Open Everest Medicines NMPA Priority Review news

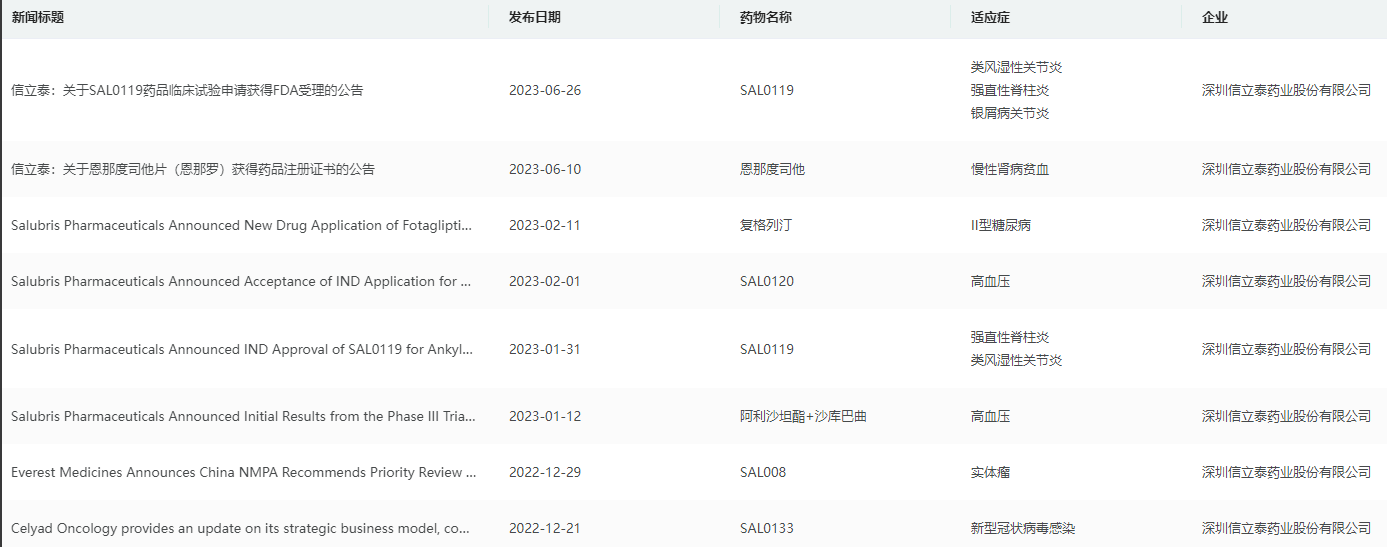[243, 472]
